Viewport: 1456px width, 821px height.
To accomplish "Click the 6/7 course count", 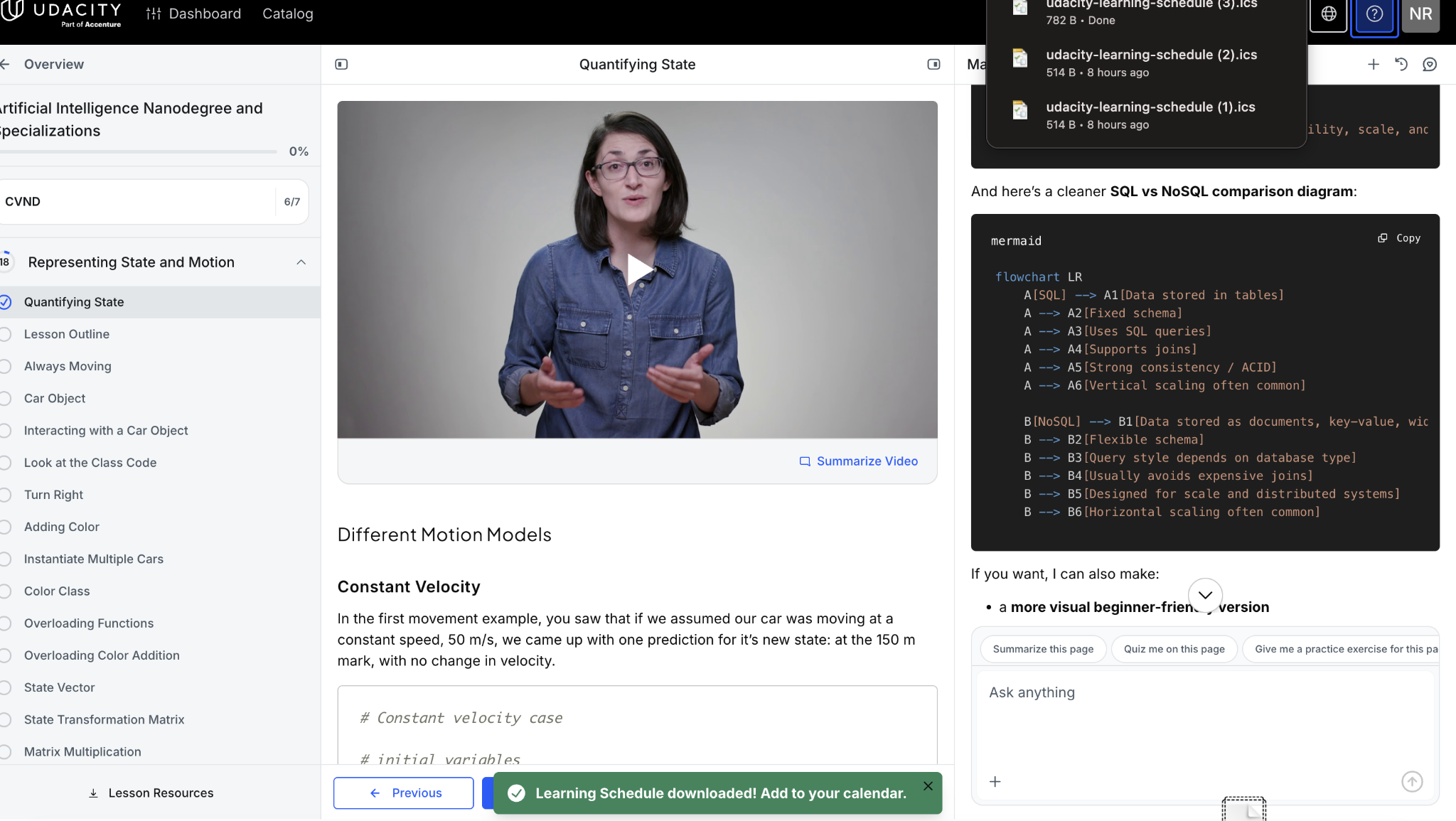I will pyautogui.click(x=292, y=202).
